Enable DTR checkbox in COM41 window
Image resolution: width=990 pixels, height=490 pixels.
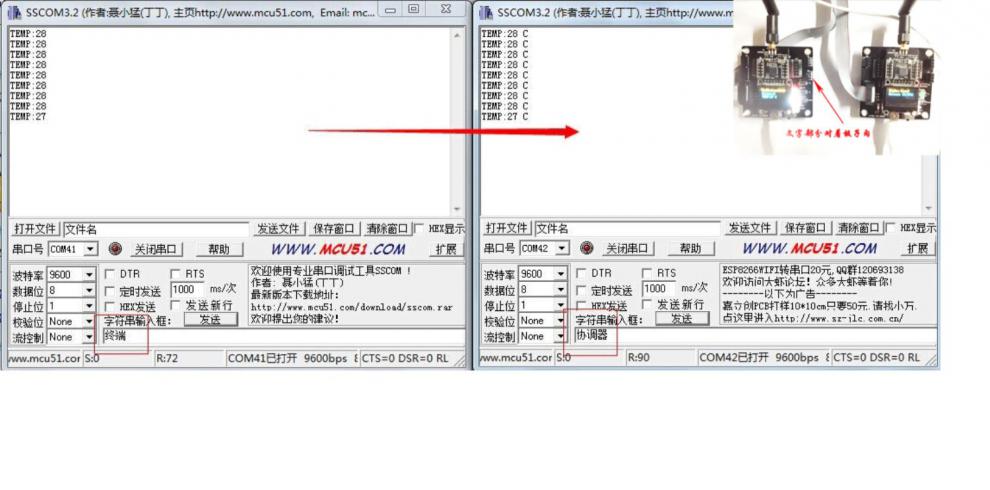(x=110, y=274)
